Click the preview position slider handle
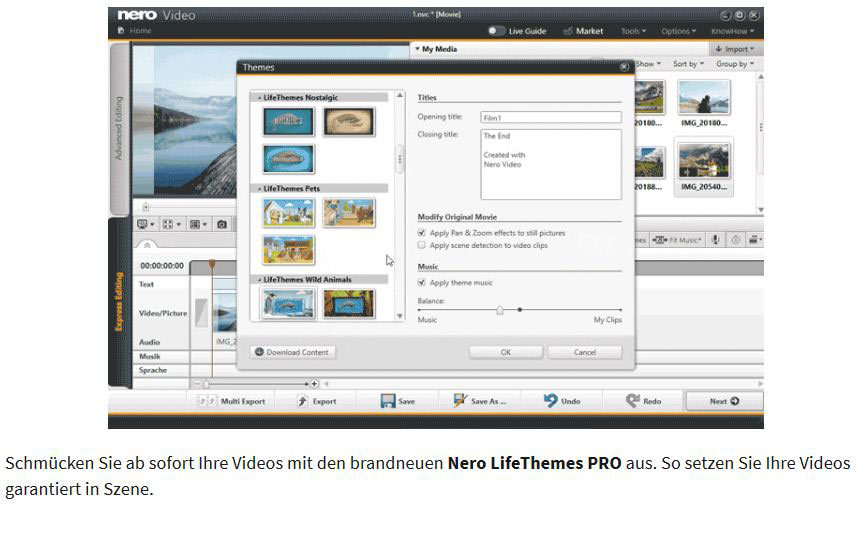This screenshot has height=534, width=868. coord(146,208)
